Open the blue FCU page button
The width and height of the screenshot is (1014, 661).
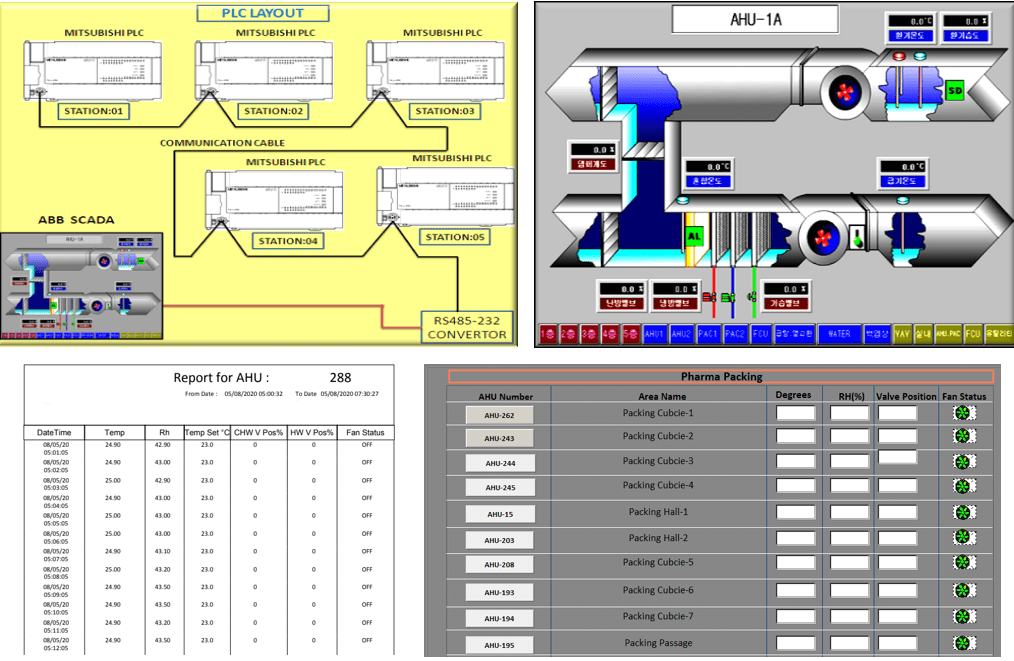click(761, 334)
